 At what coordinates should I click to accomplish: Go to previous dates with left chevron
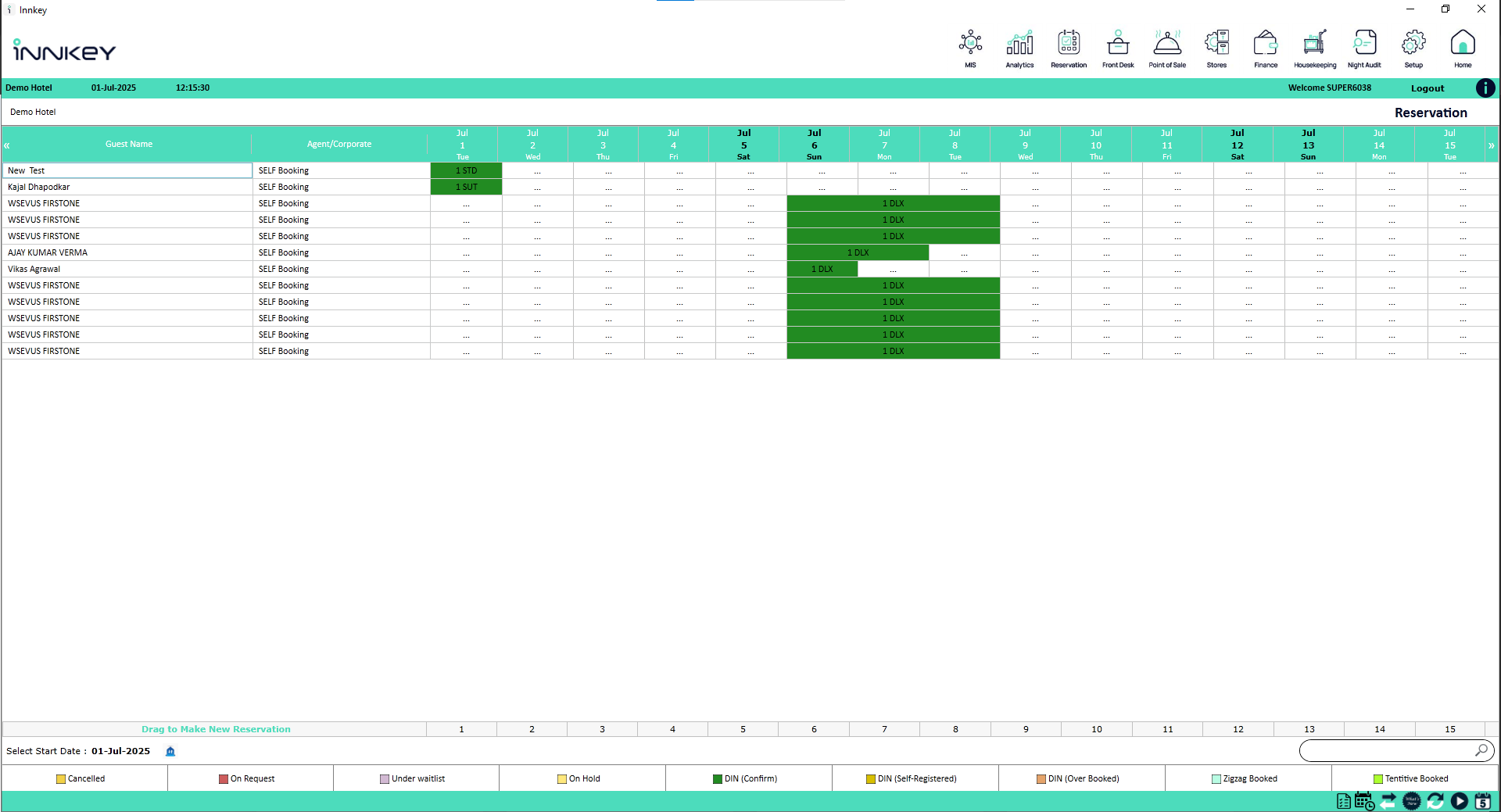tap(6, 145)
